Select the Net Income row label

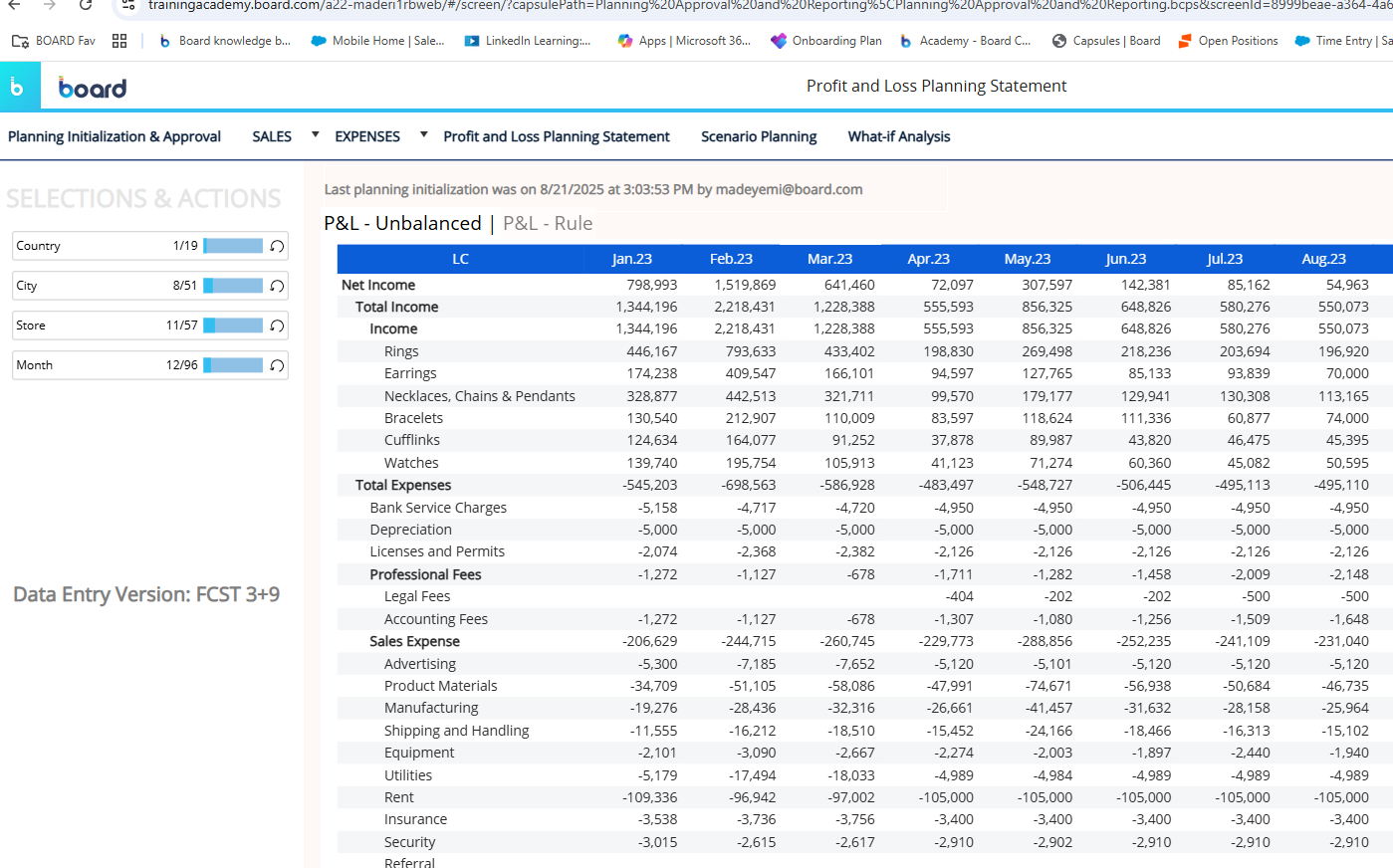click(378, 285)
